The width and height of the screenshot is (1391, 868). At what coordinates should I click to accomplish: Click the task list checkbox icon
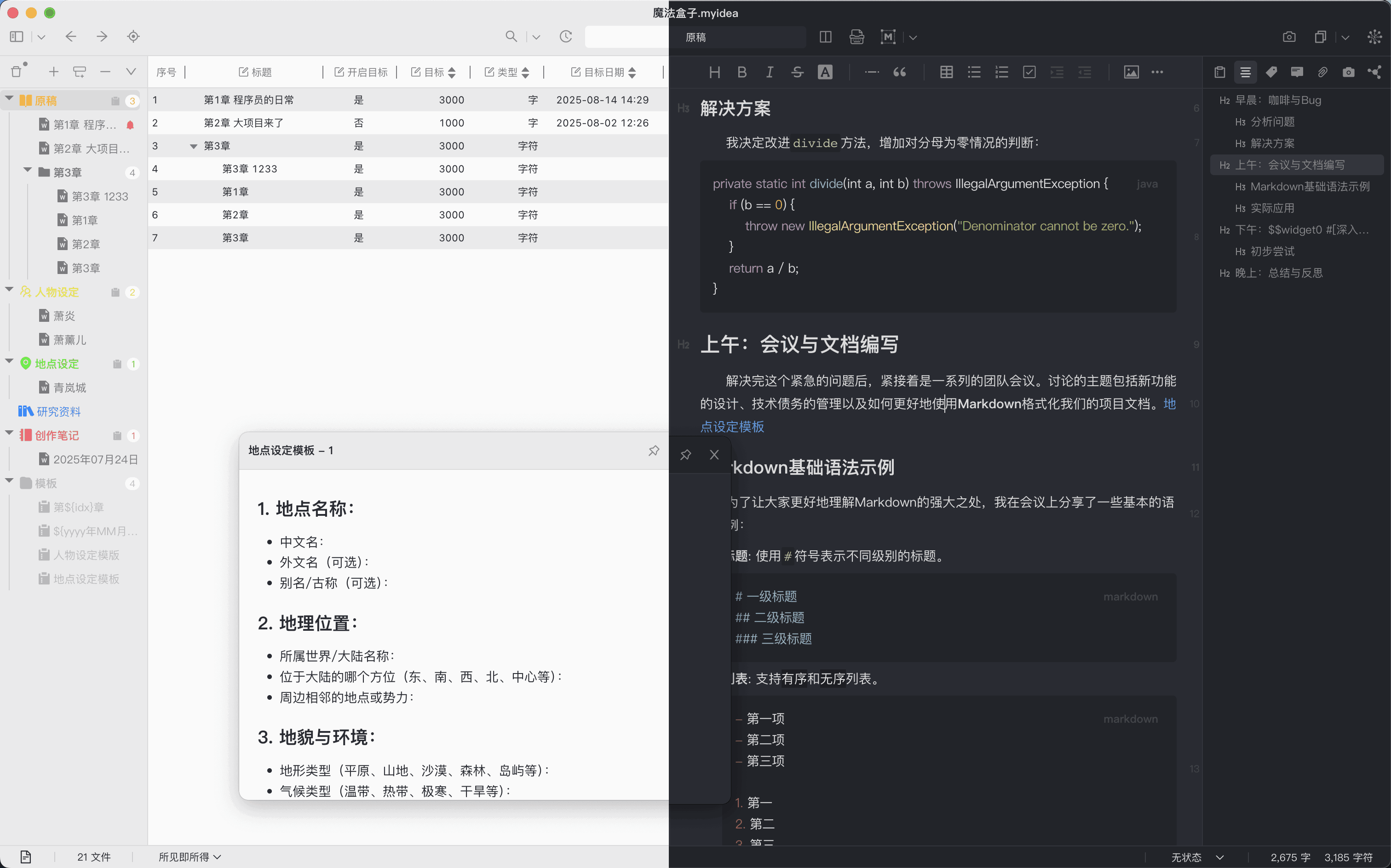coord(1029,72)
